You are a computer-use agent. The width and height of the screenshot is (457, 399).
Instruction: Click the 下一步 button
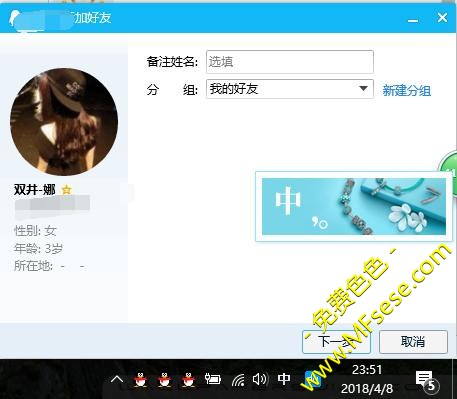pyautogui.click(x=336, y=342)
